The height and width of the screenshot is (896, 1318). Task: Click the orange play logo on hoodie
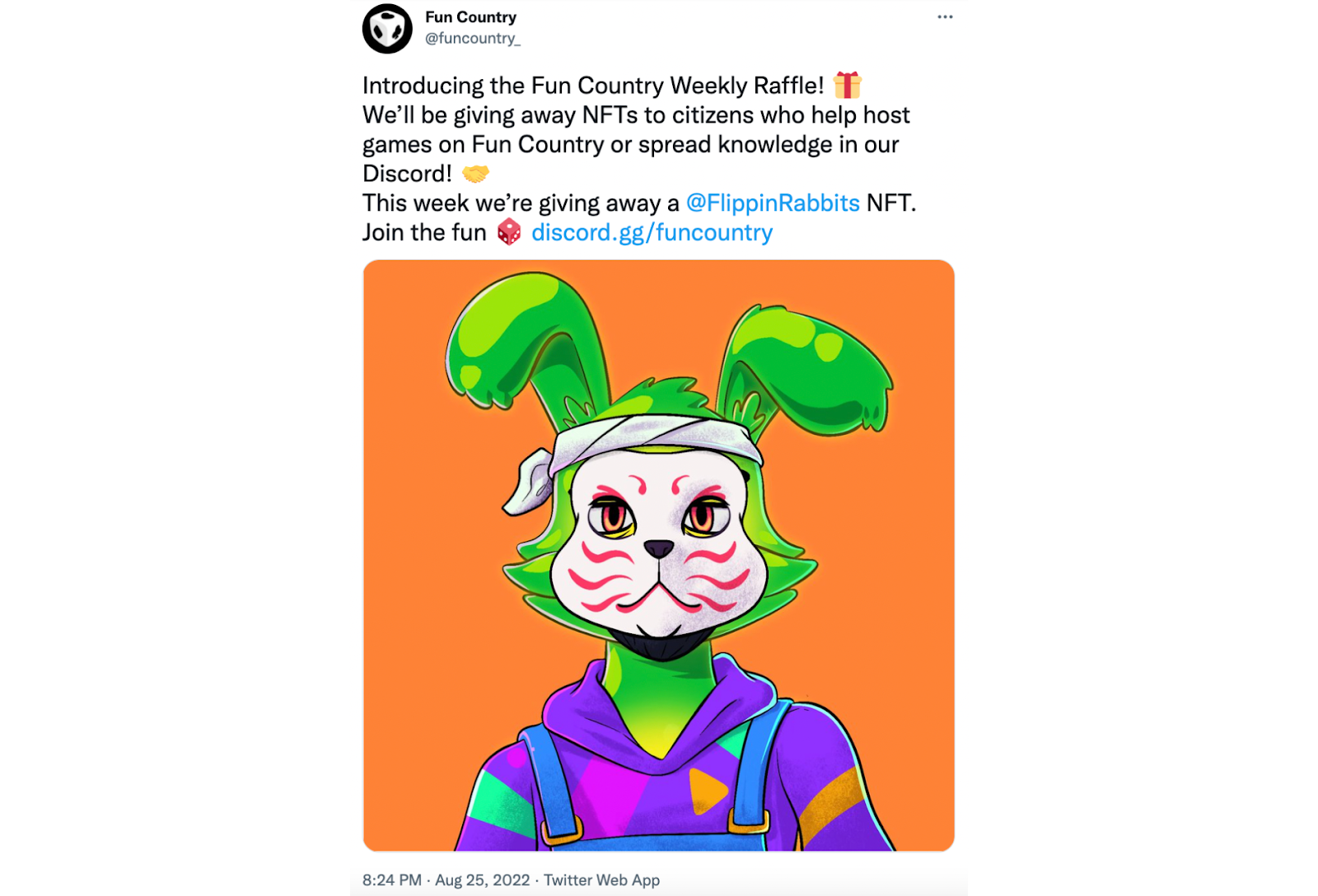coord(708,791)
